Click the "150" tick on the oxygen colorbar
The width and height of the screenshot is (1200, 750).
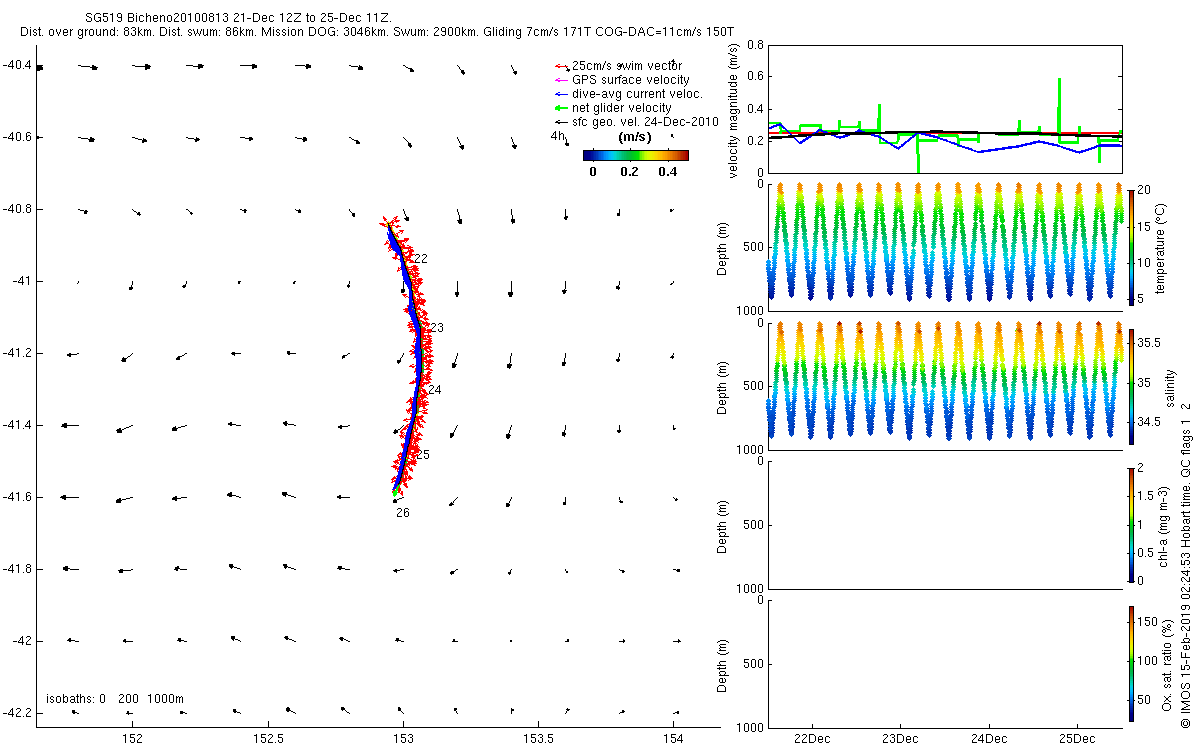[1147, 624]
